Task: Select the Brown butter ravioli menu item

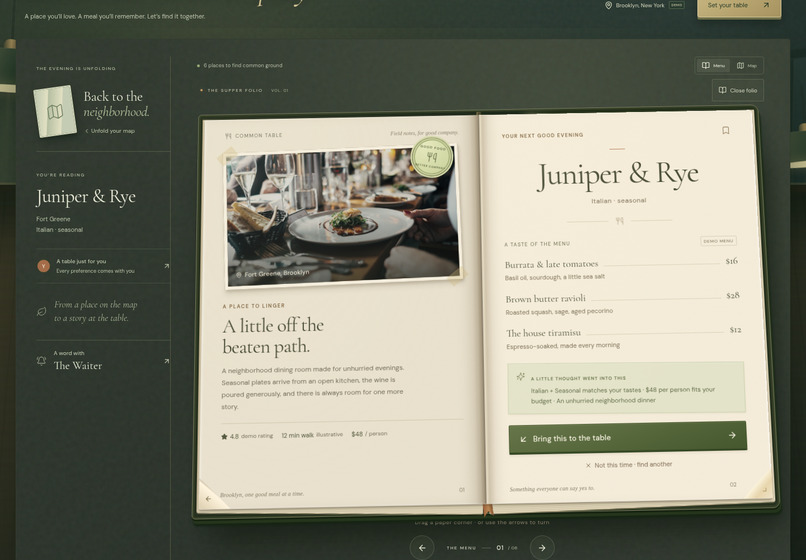Action: tap(622, 304)
